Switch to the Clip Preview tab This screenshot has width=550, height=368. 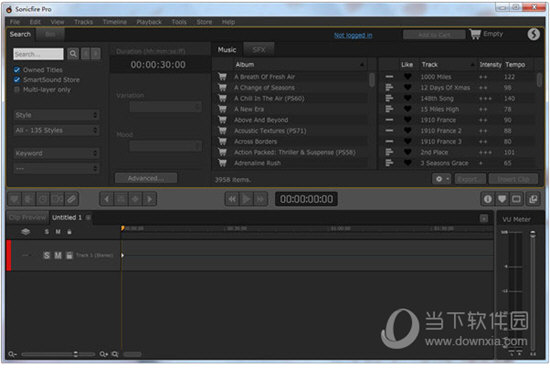(x=27, y=218)
